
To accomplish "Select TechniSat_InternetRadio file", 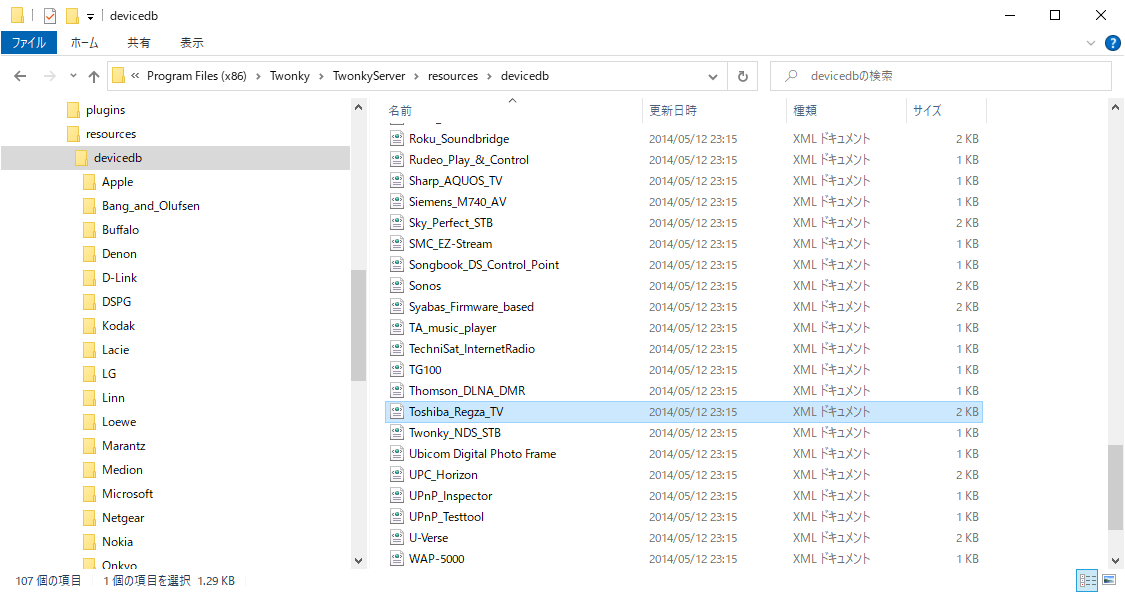I will 472,348.
